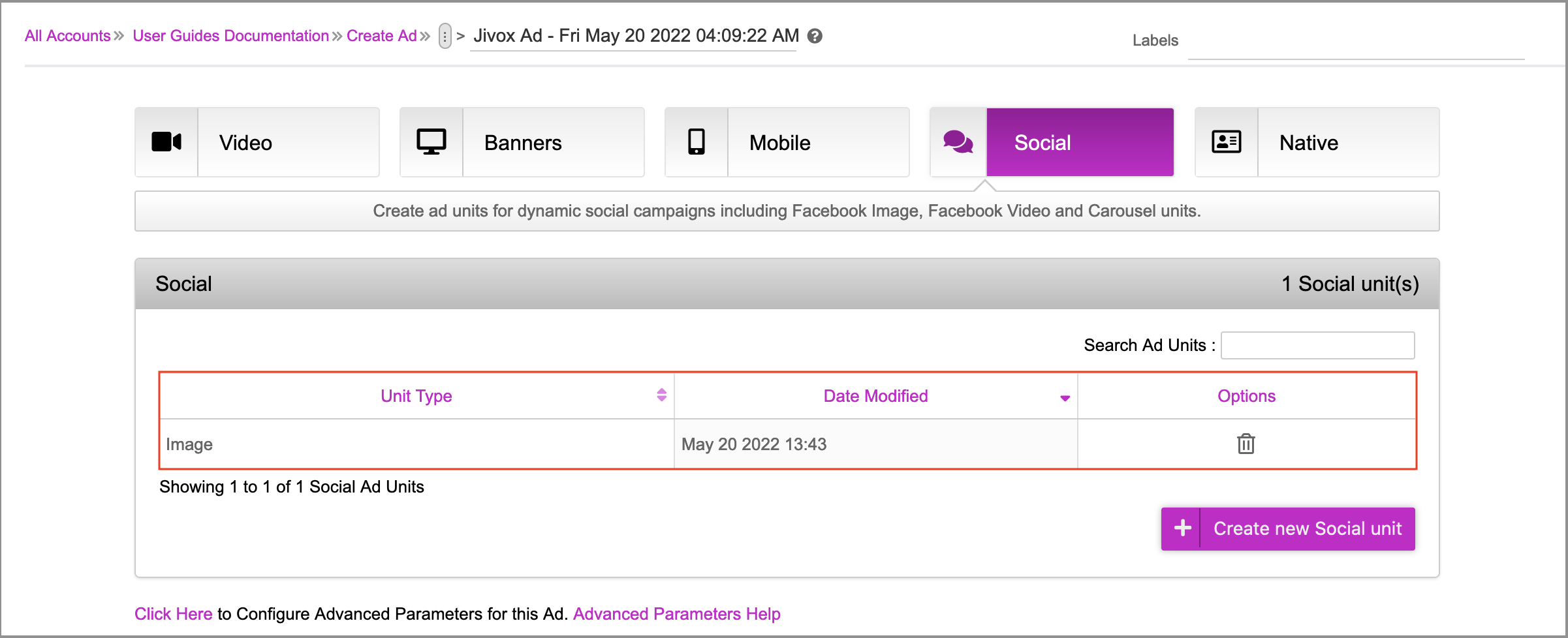Sort by Unit Type column arrows
The height and width of the screenshot is (638, 1568).
click(661, 395)
